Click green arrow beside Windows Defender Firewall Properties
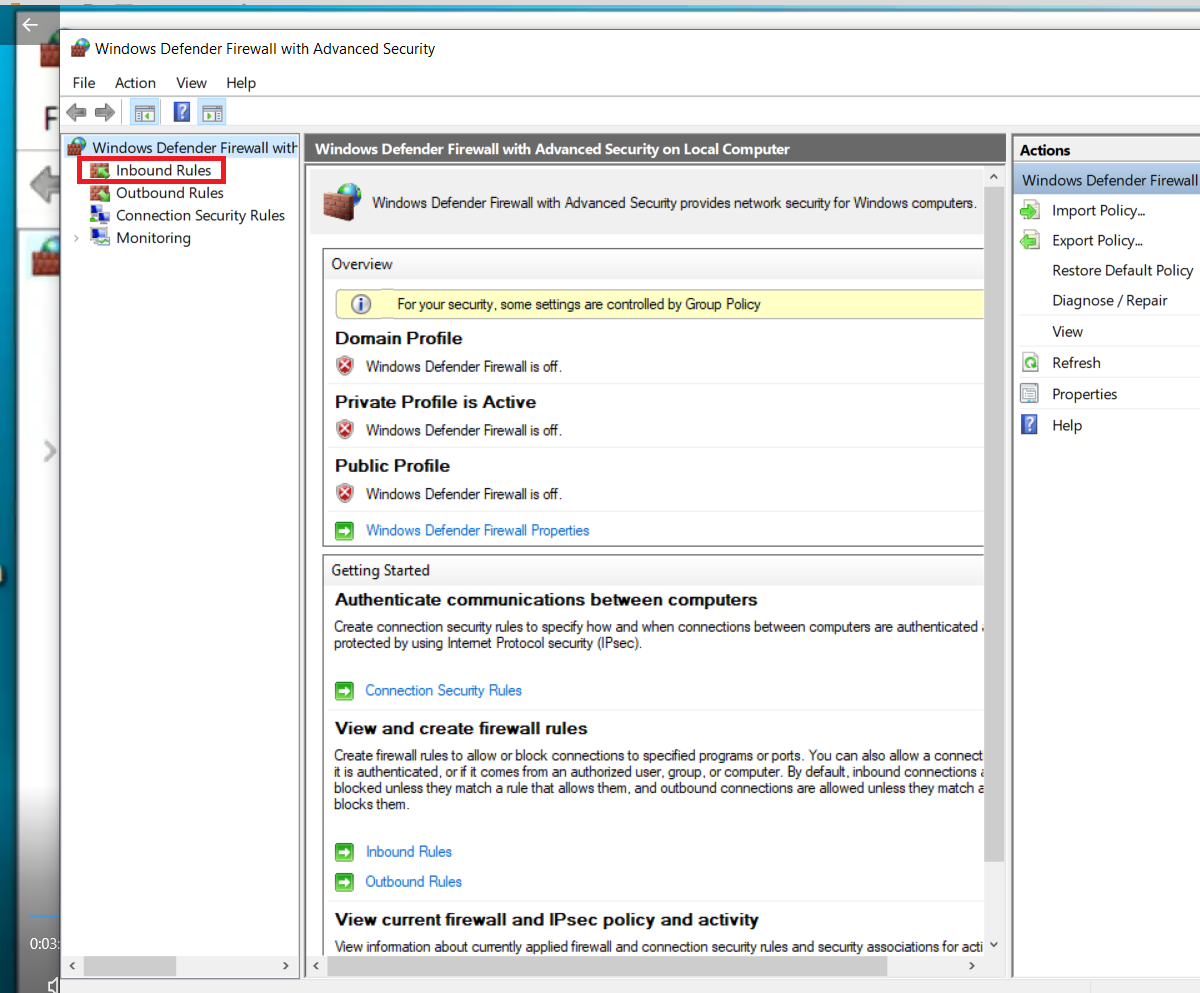The height and width of the screenshot is (993, 1200). pyautogui.click(x=345, y=530)
